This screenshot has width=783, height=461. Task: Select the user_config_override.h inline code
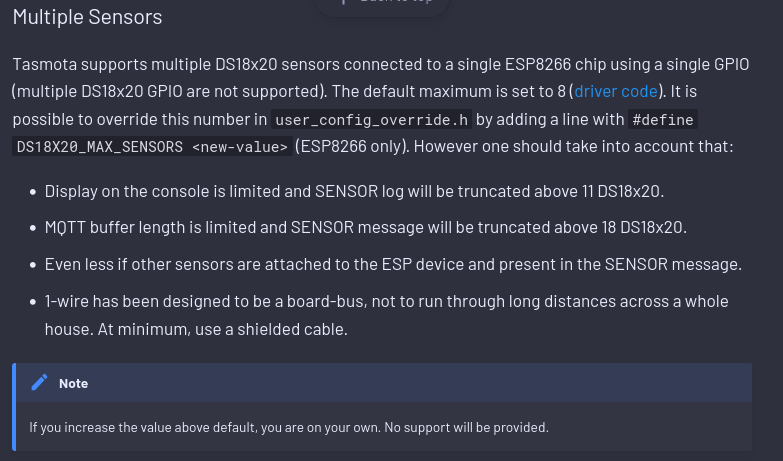tap(372, 120)
